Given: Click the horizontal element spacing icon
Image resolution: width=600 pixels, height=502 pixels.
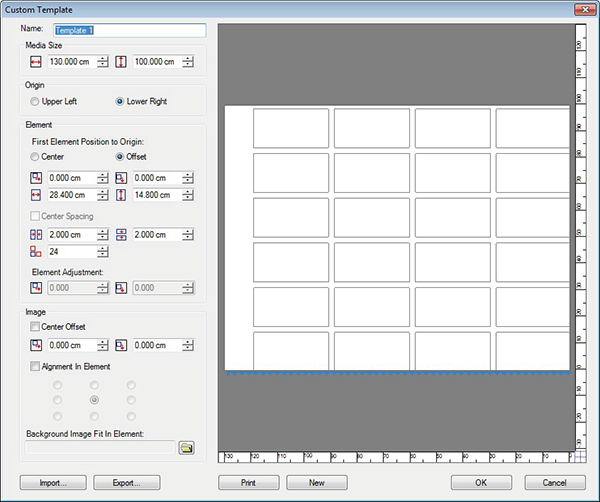Looking at the screenshot, I should pyautogui.click(x=37, y=234).
